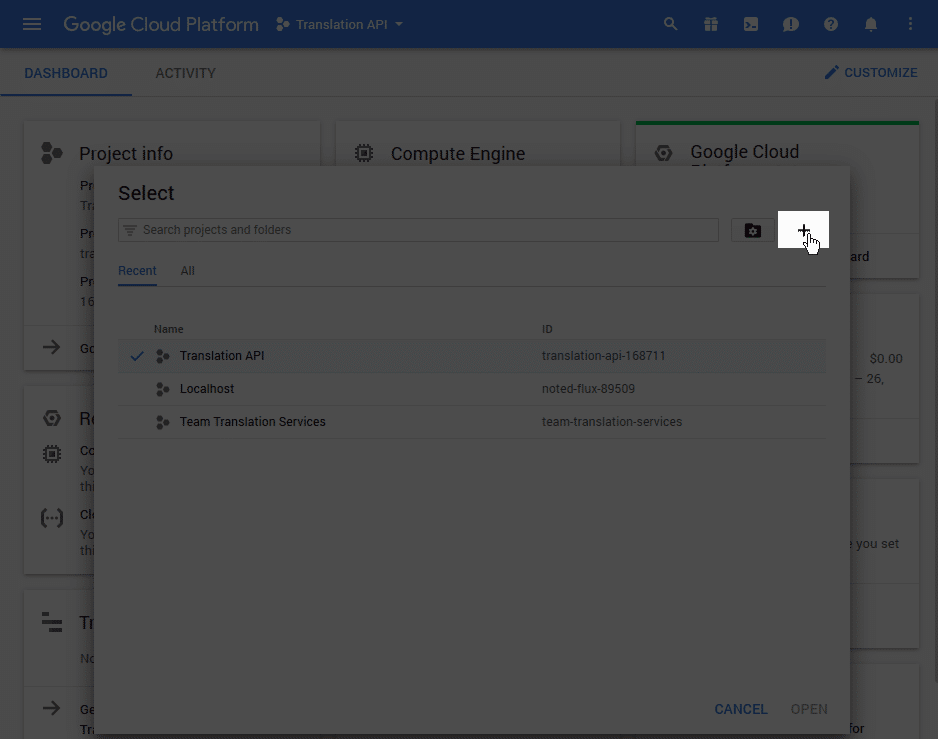
Task: Switch to the DASHBOARD tab
Action: [66, 73]
